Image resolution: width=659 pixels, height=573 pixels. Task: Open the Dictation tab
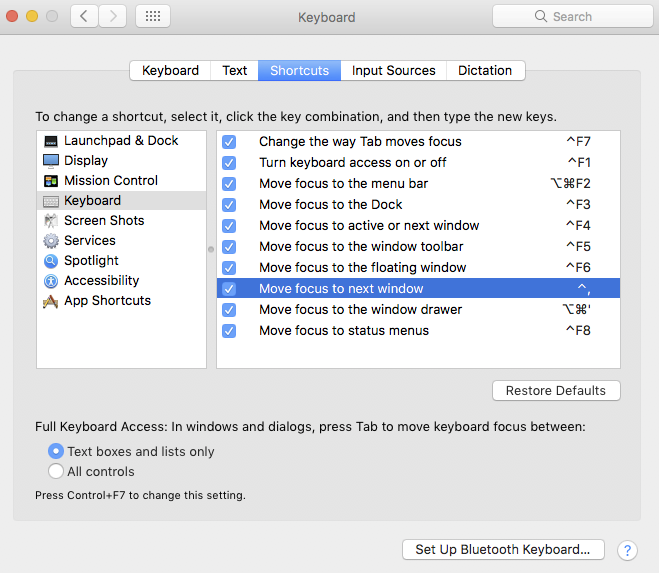485,71
